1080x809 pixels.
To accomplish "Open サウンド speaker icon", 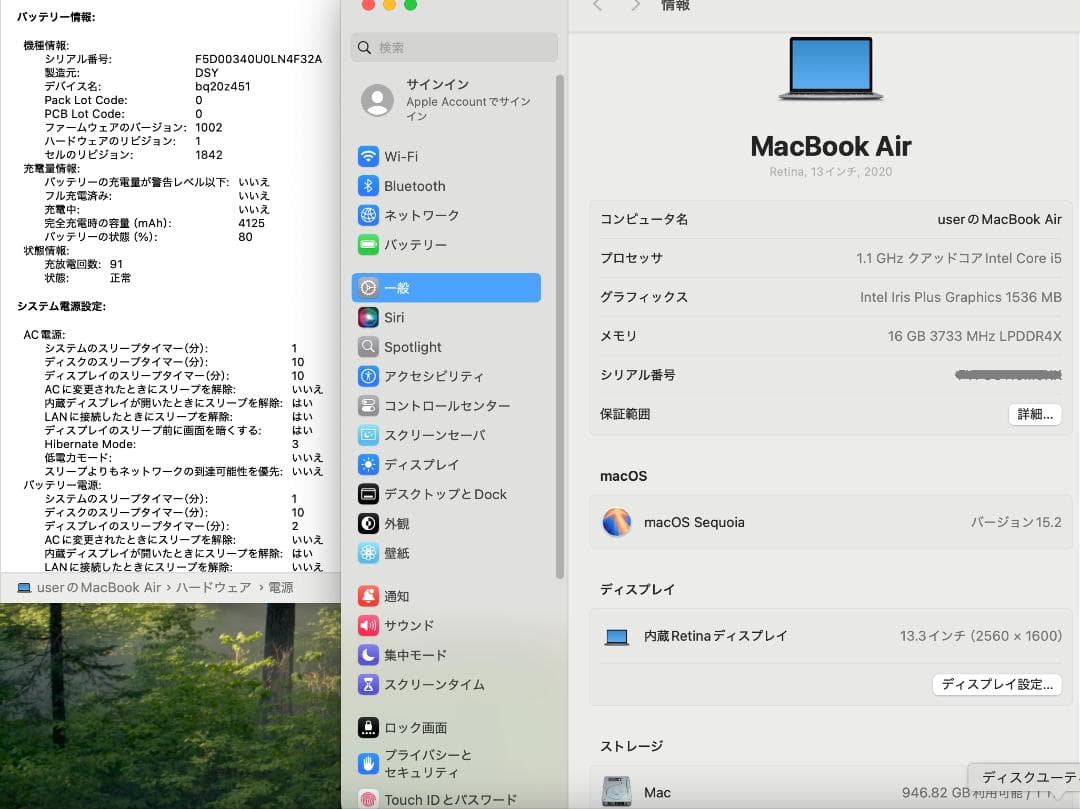I will 368,625.
